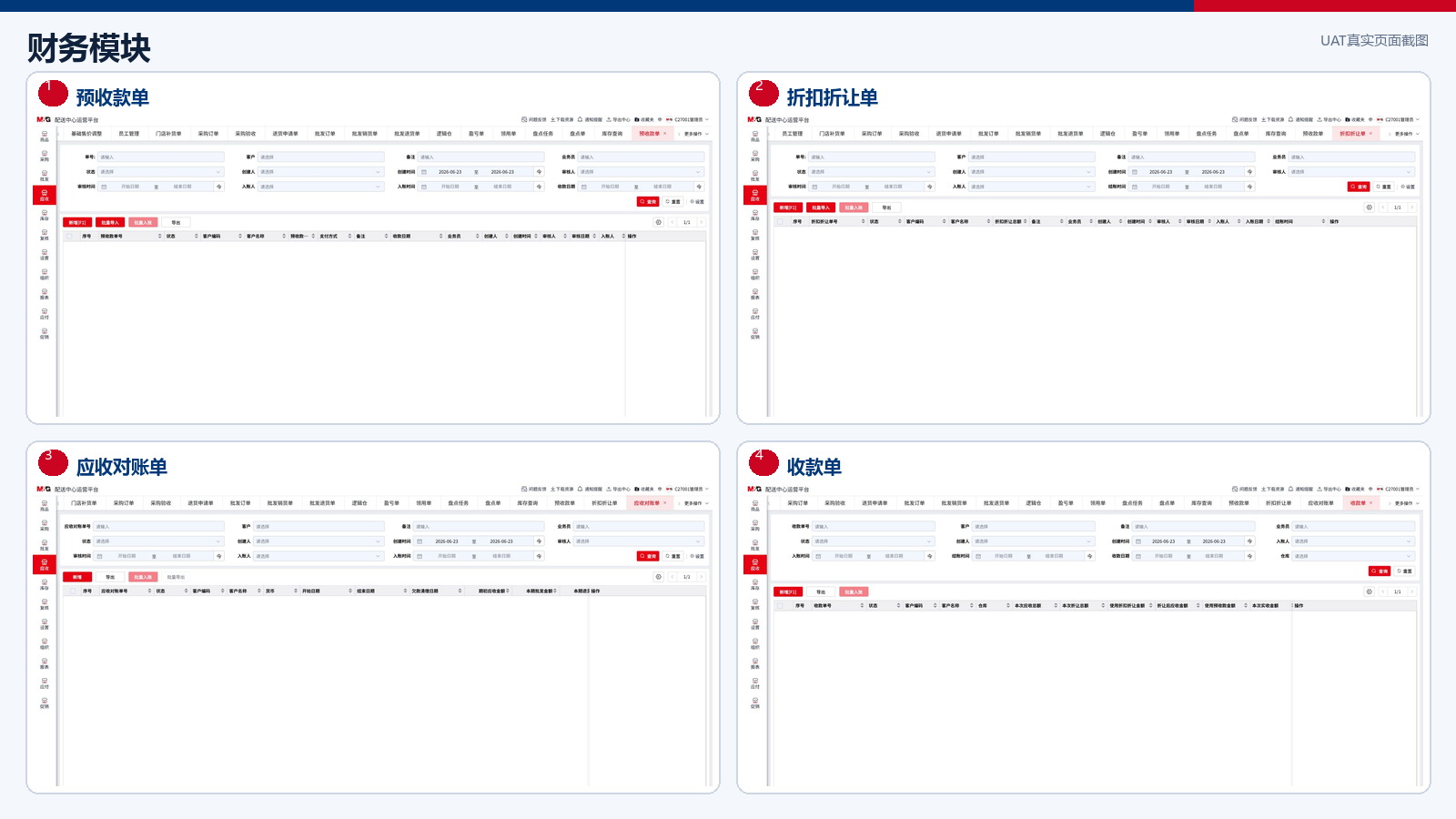Tick select-all checkbox in 收款单 table header
The width and height of the screenshot is (1456, 819).
tap(780, 605)
